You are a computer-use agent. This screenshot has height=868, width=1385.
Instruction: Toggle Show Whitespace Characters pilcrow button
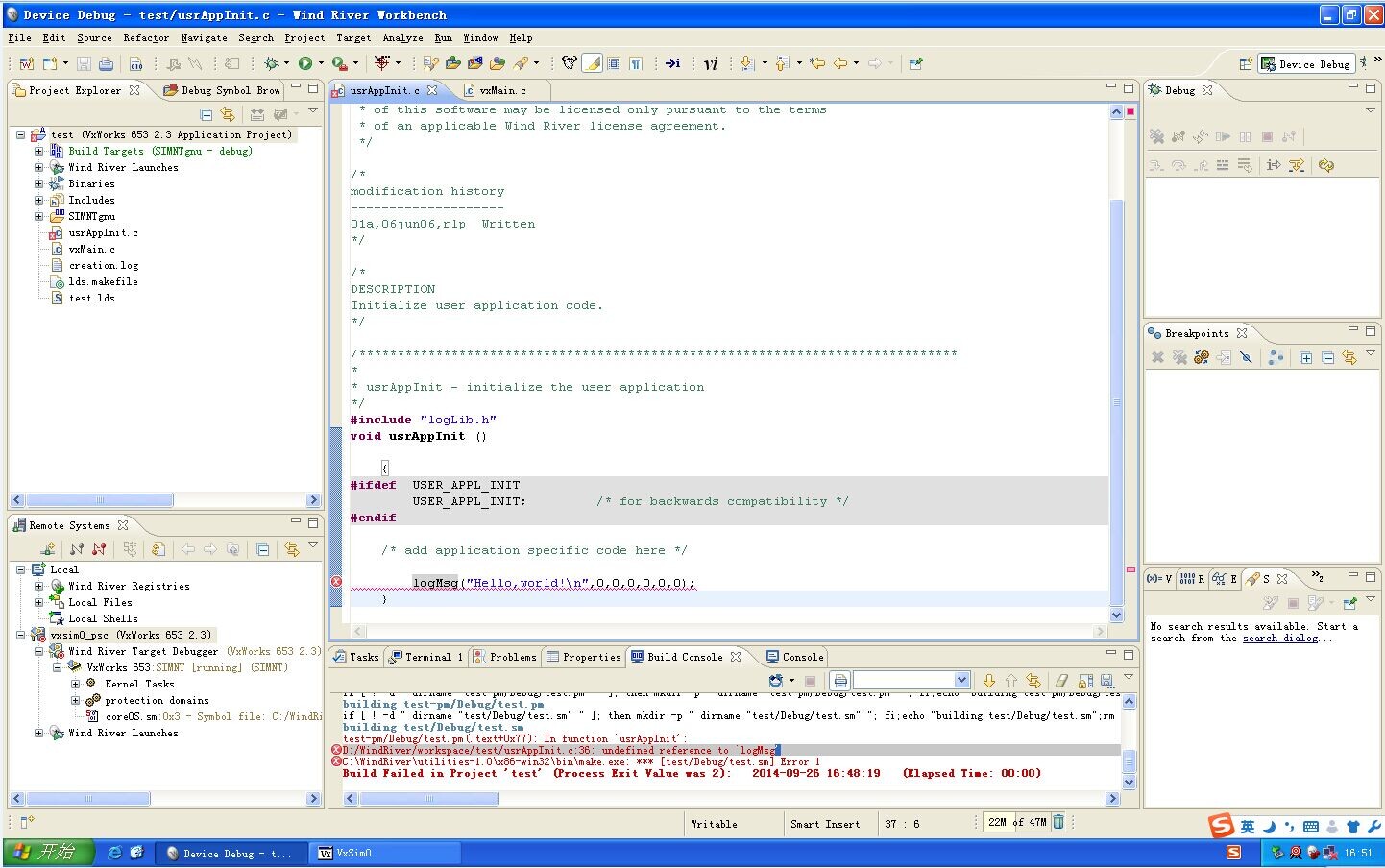pos(636,63)
